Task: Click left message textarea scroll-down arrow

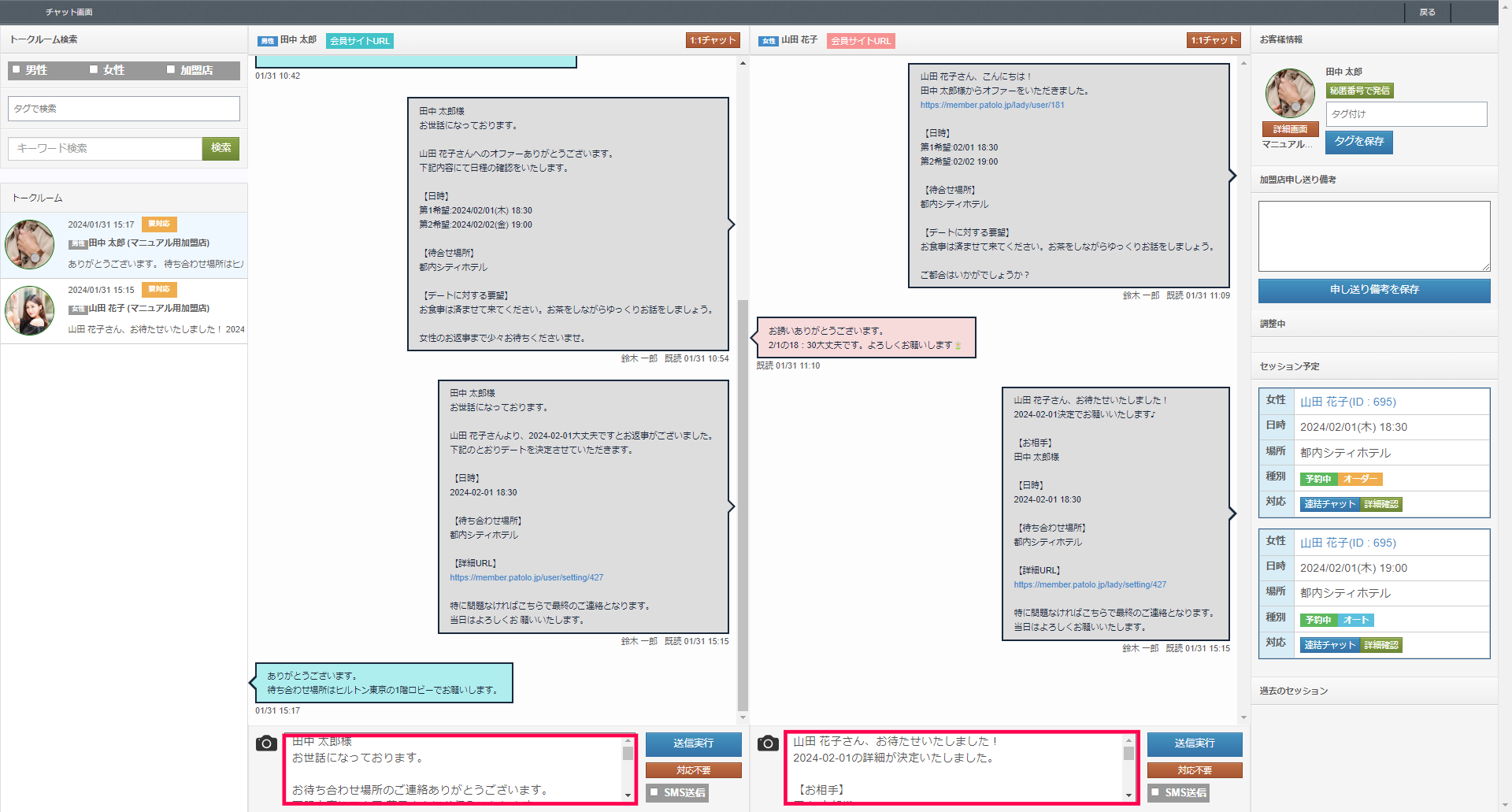Action: point(628,795)
